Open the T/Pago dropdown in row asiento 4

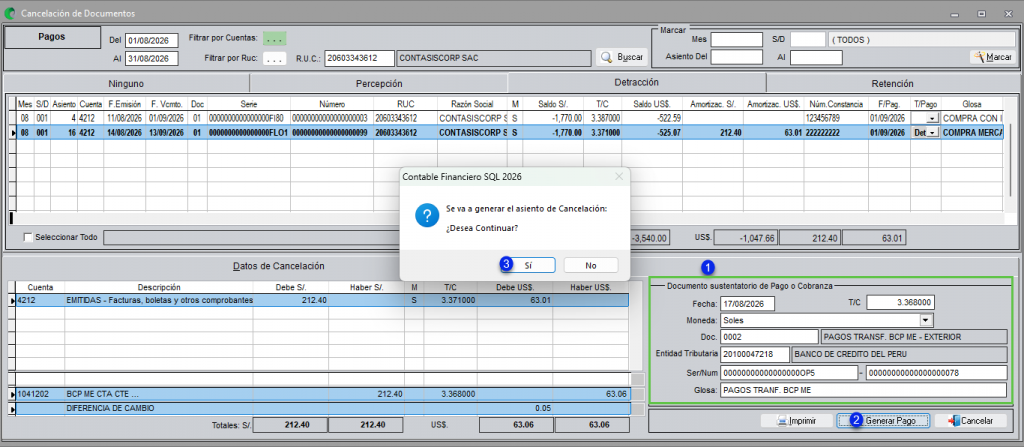933,119
